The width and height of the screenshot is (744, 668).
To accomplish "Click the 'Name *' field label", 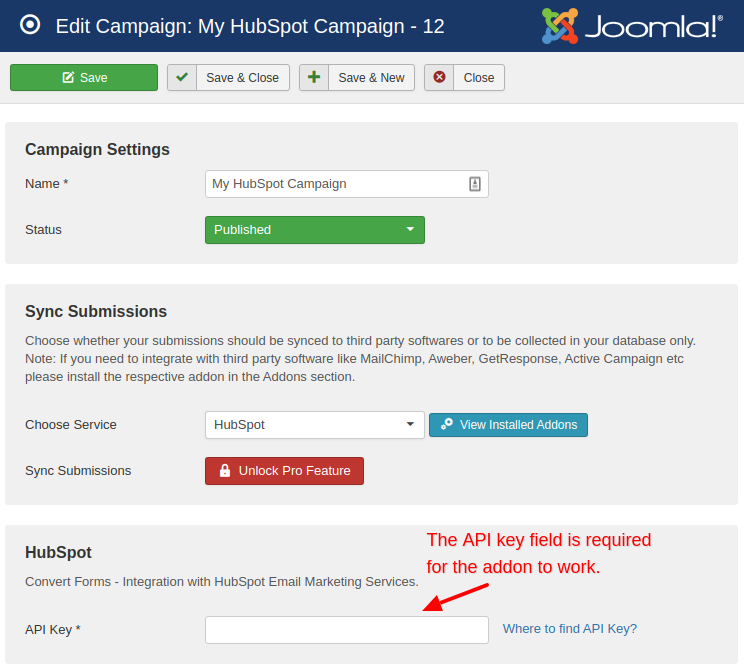I will [x=46, y=184].
